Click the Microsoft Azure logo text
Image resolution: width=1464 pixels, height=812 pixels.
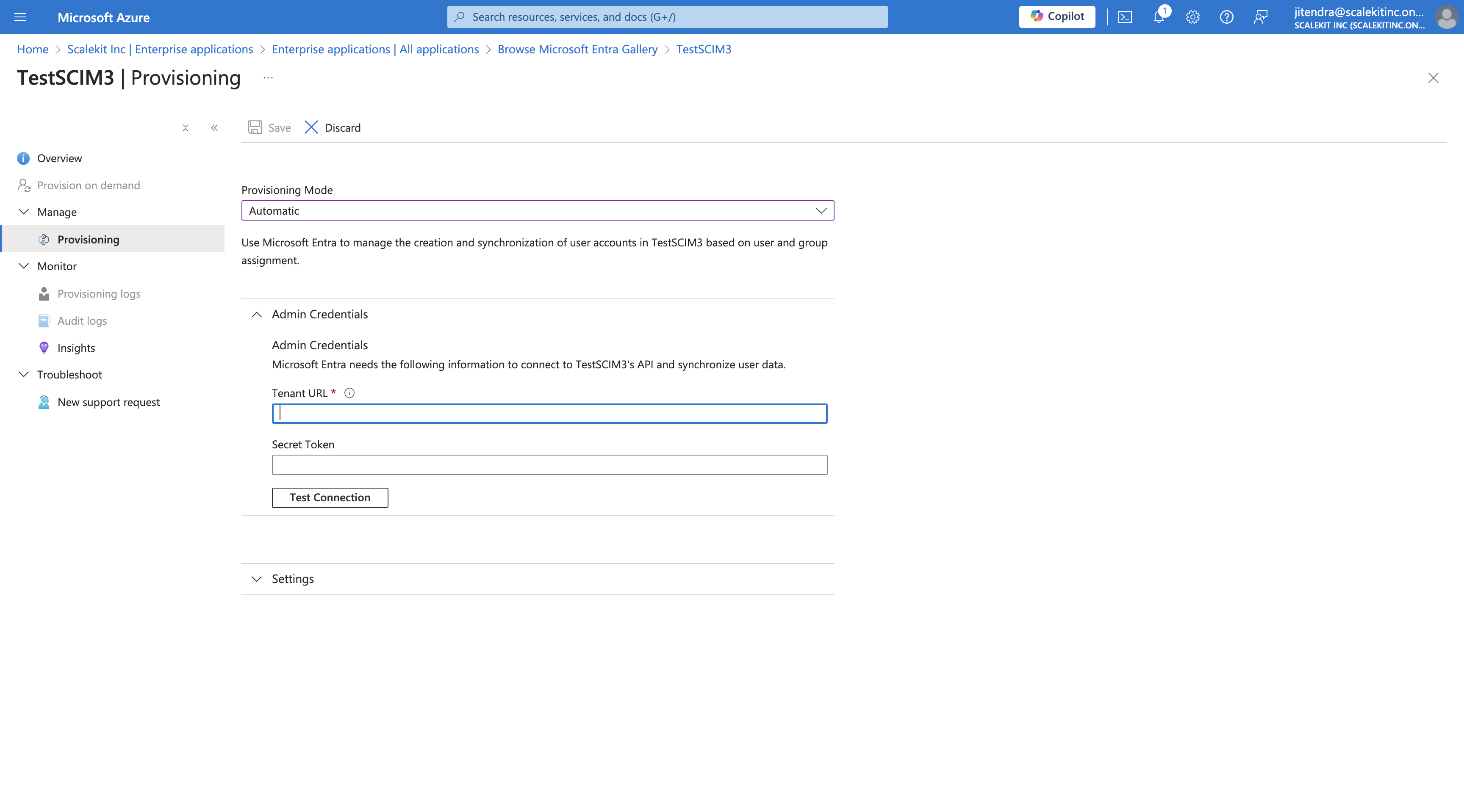tap(103, 17)
